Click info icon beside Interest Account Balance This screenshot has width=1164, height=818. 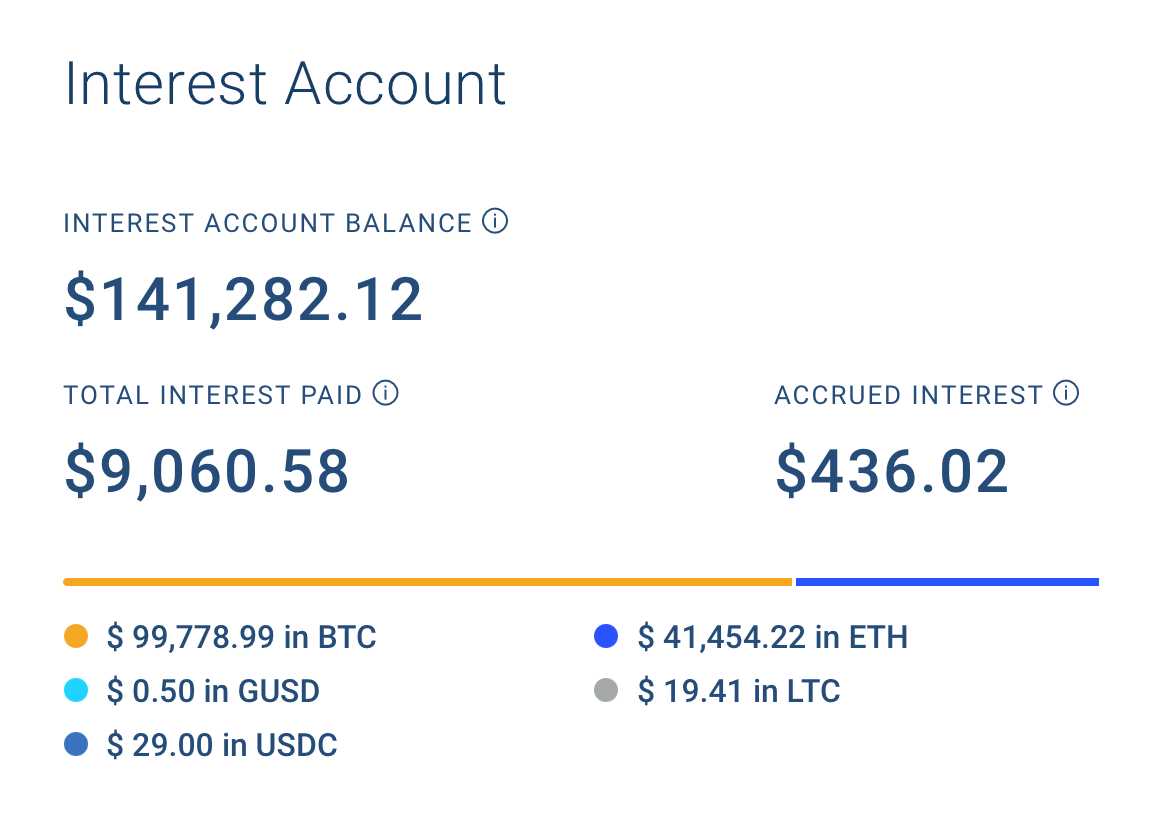(495, 221)
